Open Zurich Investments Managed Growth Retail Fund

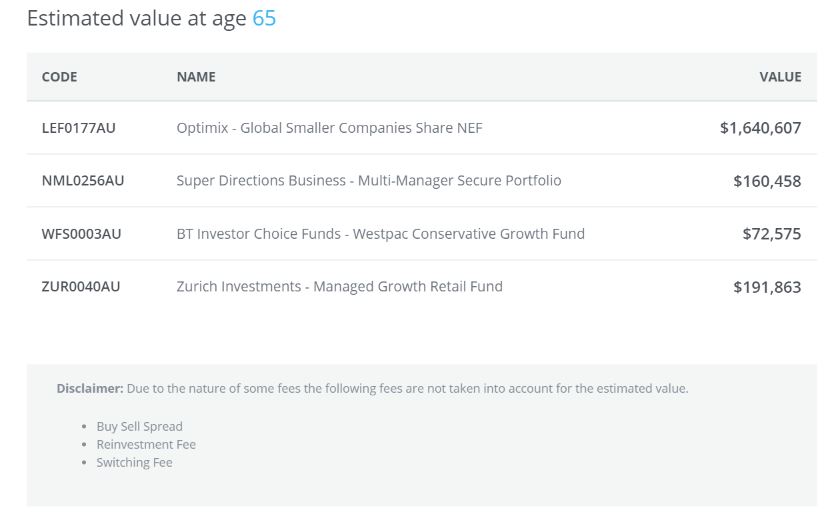click(x=339, y=287)
